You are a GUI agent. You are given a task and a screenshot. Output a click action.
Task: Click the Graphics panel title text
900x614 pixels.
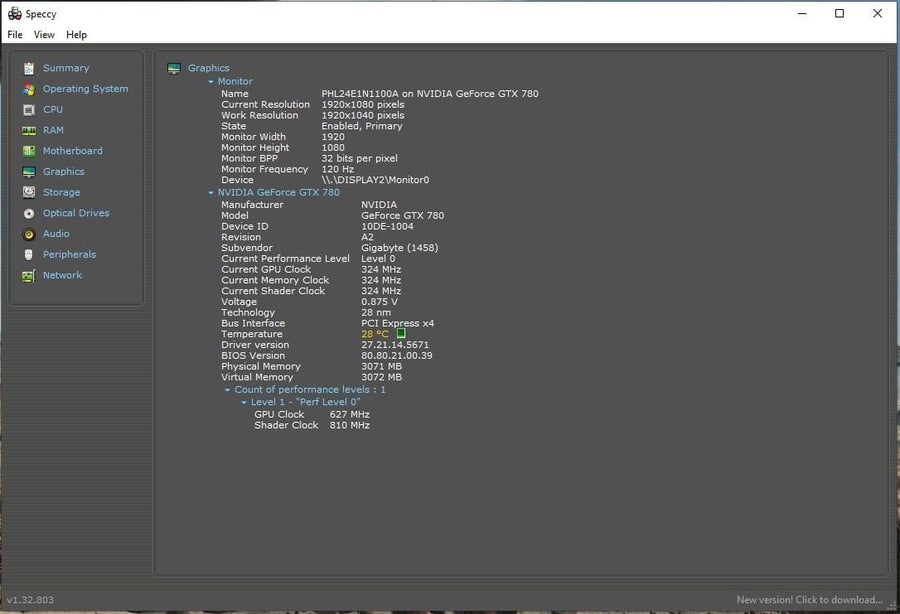coord(208,68)
